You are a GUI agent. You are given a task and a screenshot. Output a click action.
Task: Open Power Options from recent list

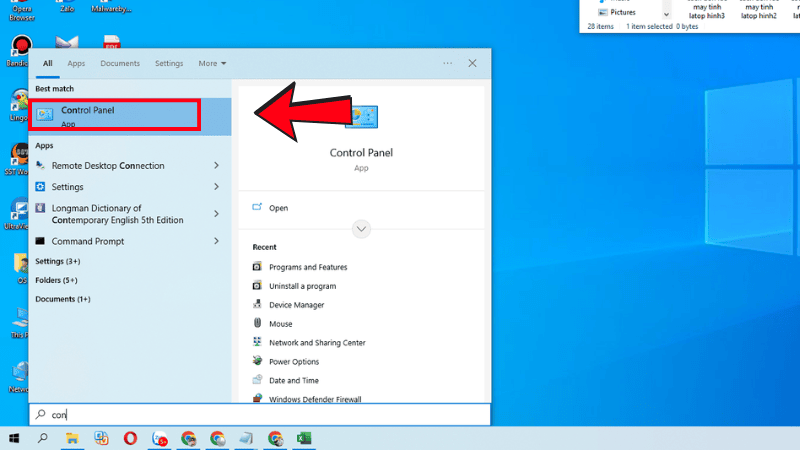coord(294,362)
